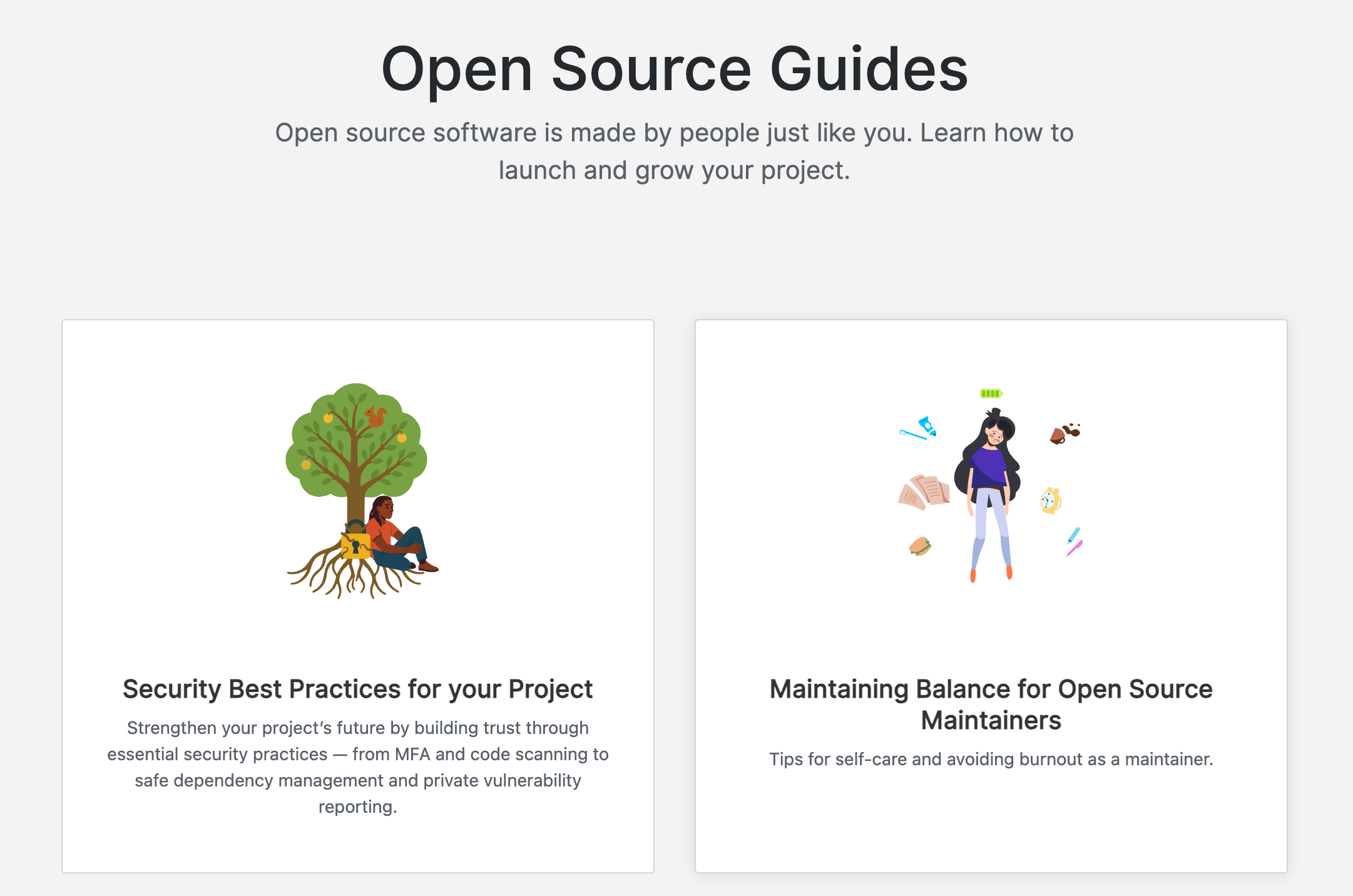Click the self-care and burnout tips text
Screen dimensions: 1353x896
coord(991,759)
